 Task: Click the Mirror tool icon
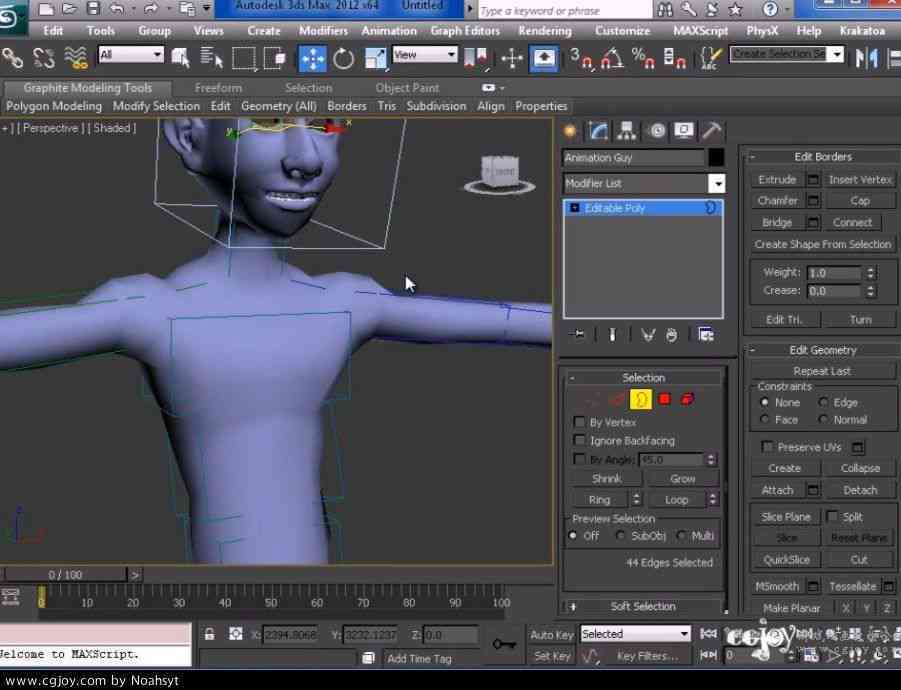pos(867,58)
